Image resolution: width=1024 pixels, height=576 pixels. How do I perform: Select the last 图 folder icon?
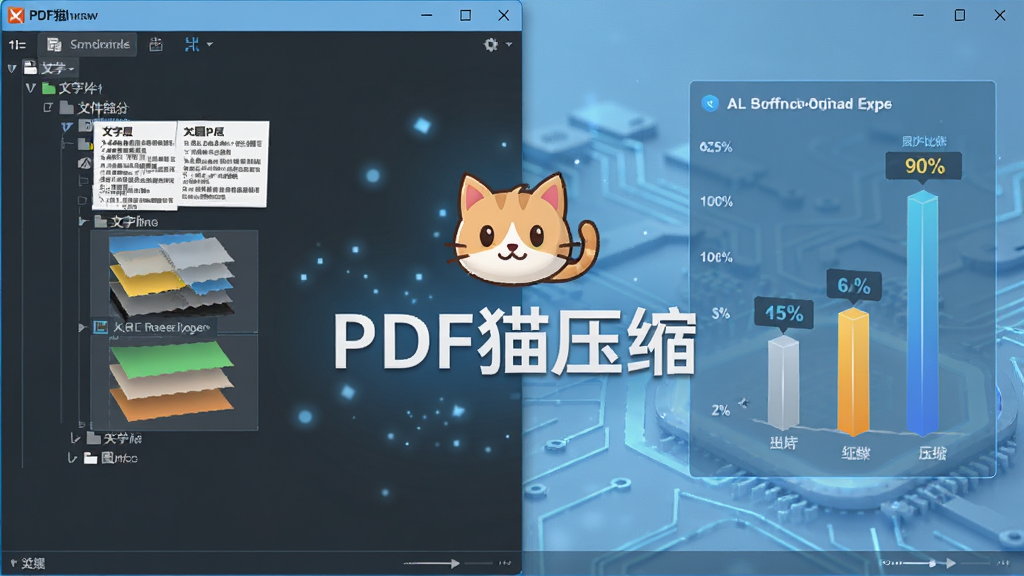pyautogui.click(x=91, y=458)
